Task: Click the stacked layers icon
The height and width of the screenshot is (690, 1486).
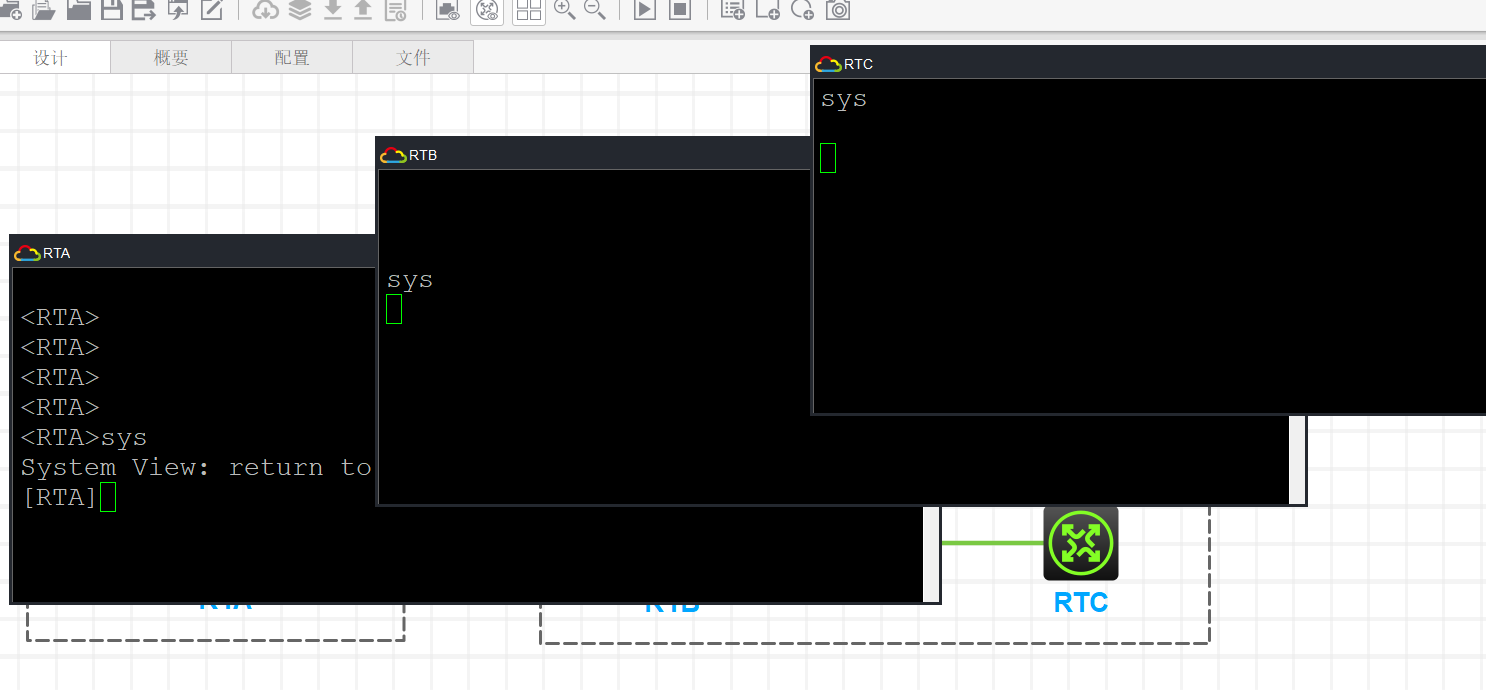Action: (x=299, y=10)
